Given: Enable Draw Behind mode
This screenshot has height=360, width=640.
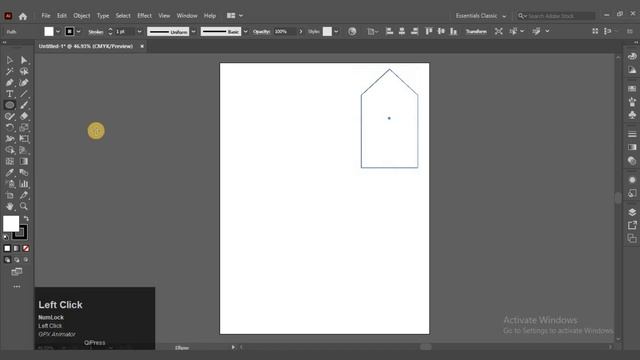Looking at the screenshot, I should click(x=16, y=260).
